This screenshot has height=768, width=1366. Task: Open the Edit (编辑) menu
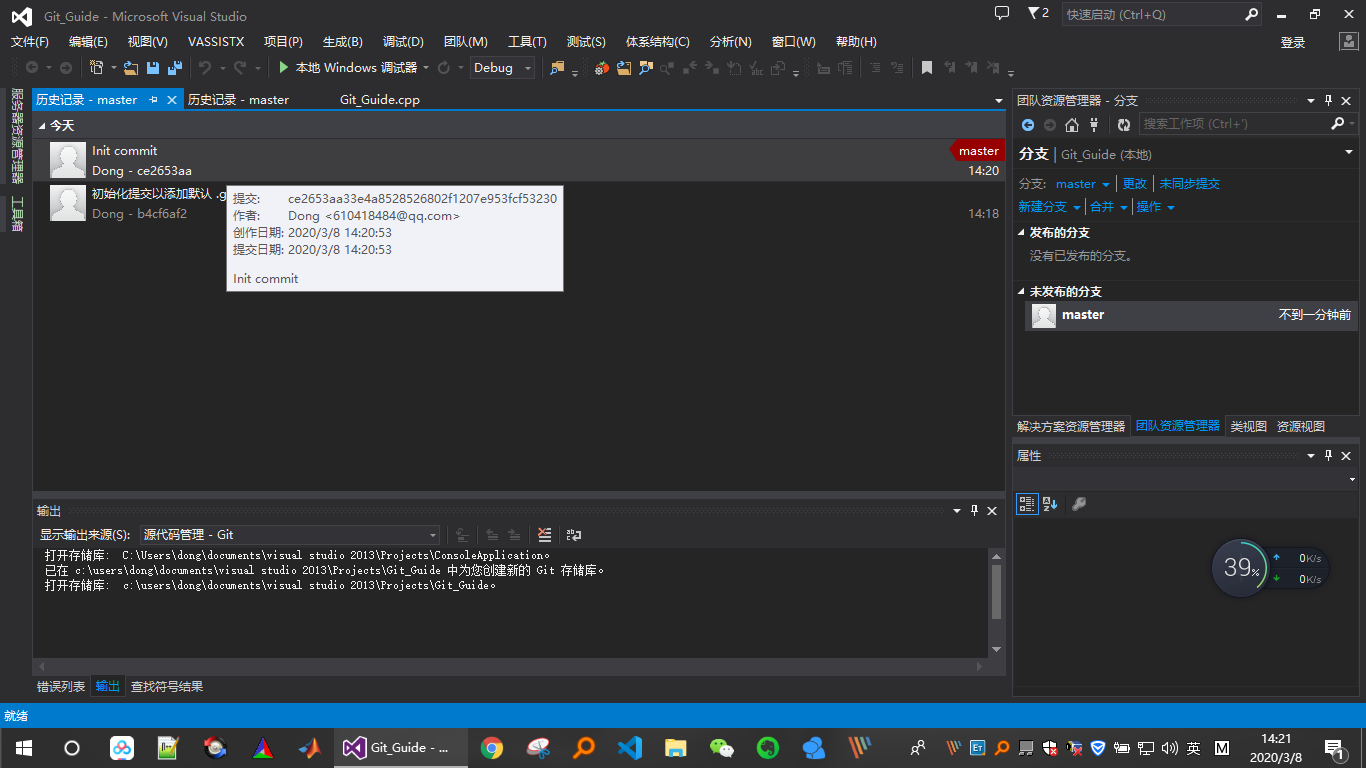click(88, 42)
